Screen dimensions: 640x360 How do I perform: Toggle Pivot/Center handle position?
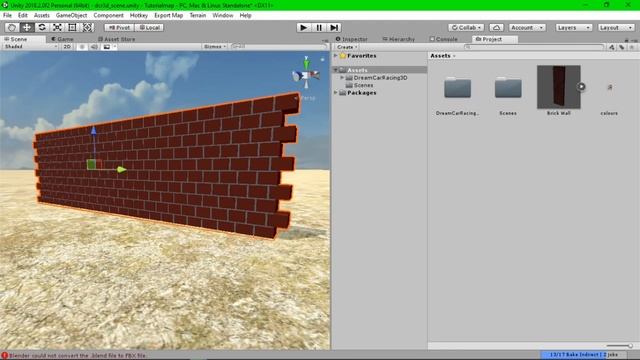pos(119,27)
